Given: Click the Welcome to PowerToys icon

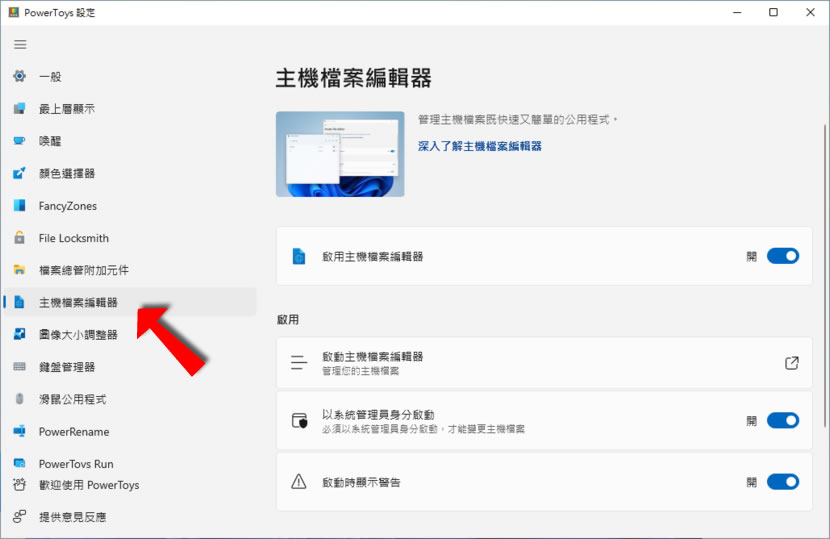Looking at the screenshot, I should coord(20,484).
